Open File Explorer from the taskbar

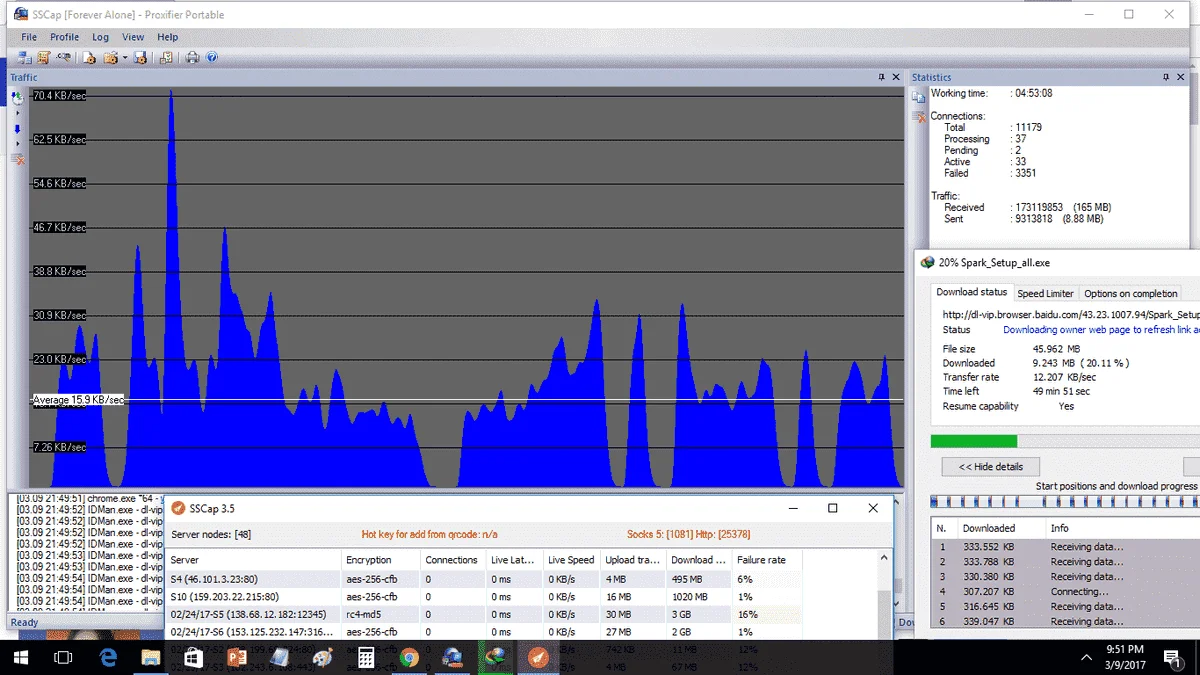(151, 657)
